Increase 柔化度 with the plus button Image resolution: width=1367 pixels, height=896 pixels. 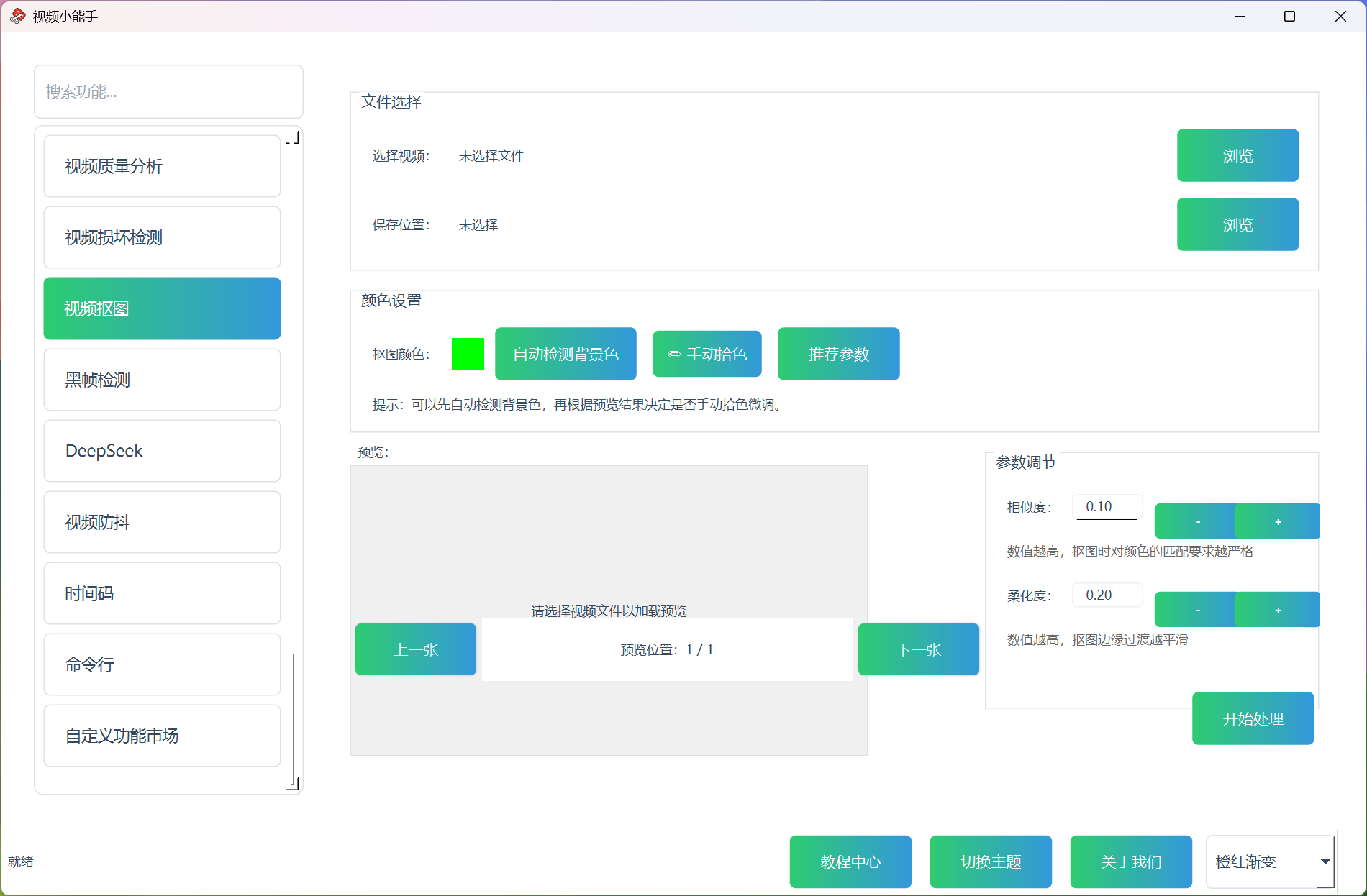click(1277, 610)
